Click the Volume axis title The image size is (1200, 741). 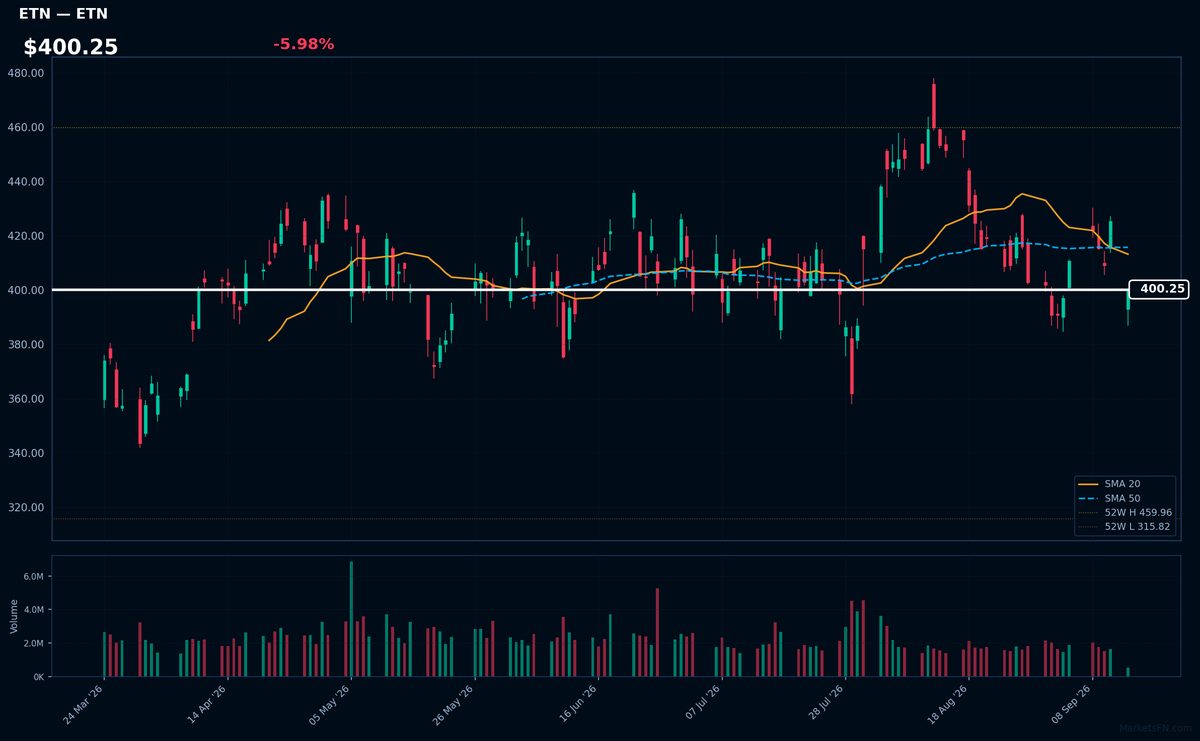click(x=13, y=616)
